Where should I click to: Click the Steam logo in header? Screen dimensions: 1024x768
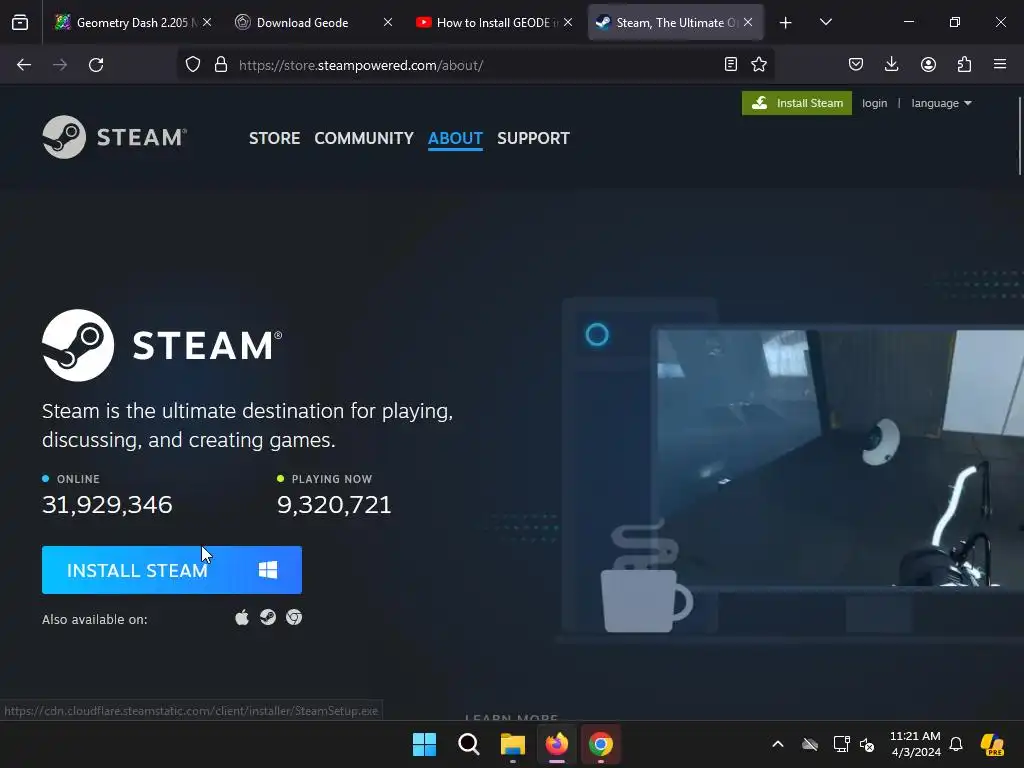[x=114, y=137]
